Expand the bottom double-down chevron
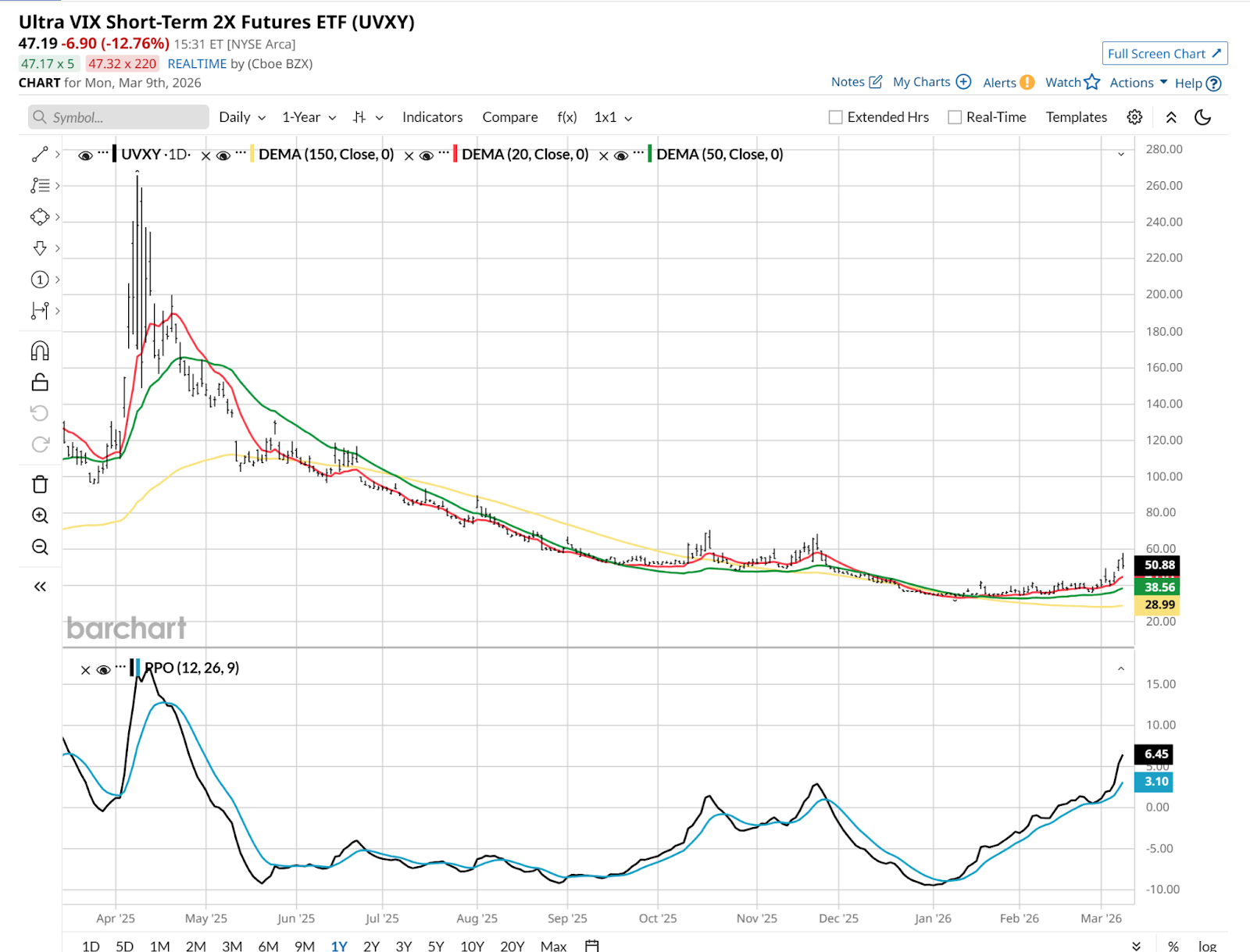 tap(1137, 946)
